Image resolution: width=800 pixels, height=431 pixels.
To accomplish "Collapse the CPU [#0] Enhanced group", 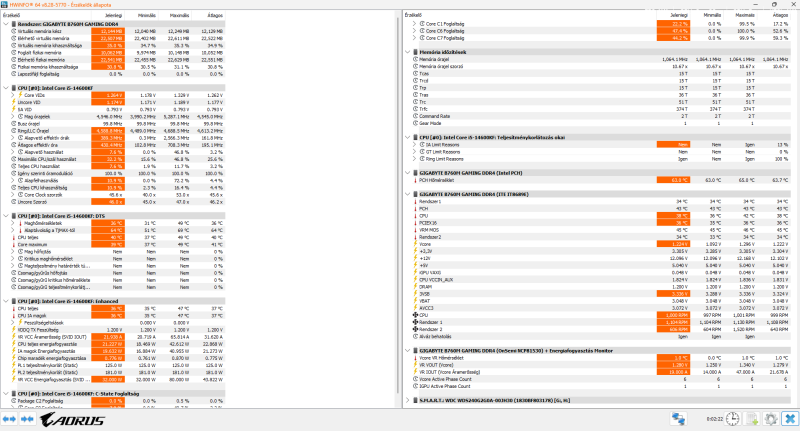I will 6,301.
